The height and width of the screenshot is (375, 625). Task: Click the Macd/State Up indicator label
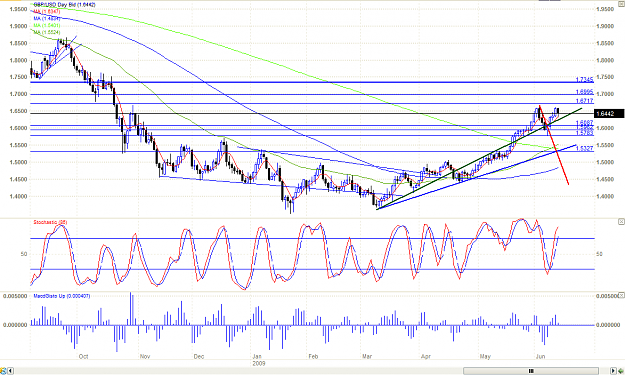pos(62,296)
